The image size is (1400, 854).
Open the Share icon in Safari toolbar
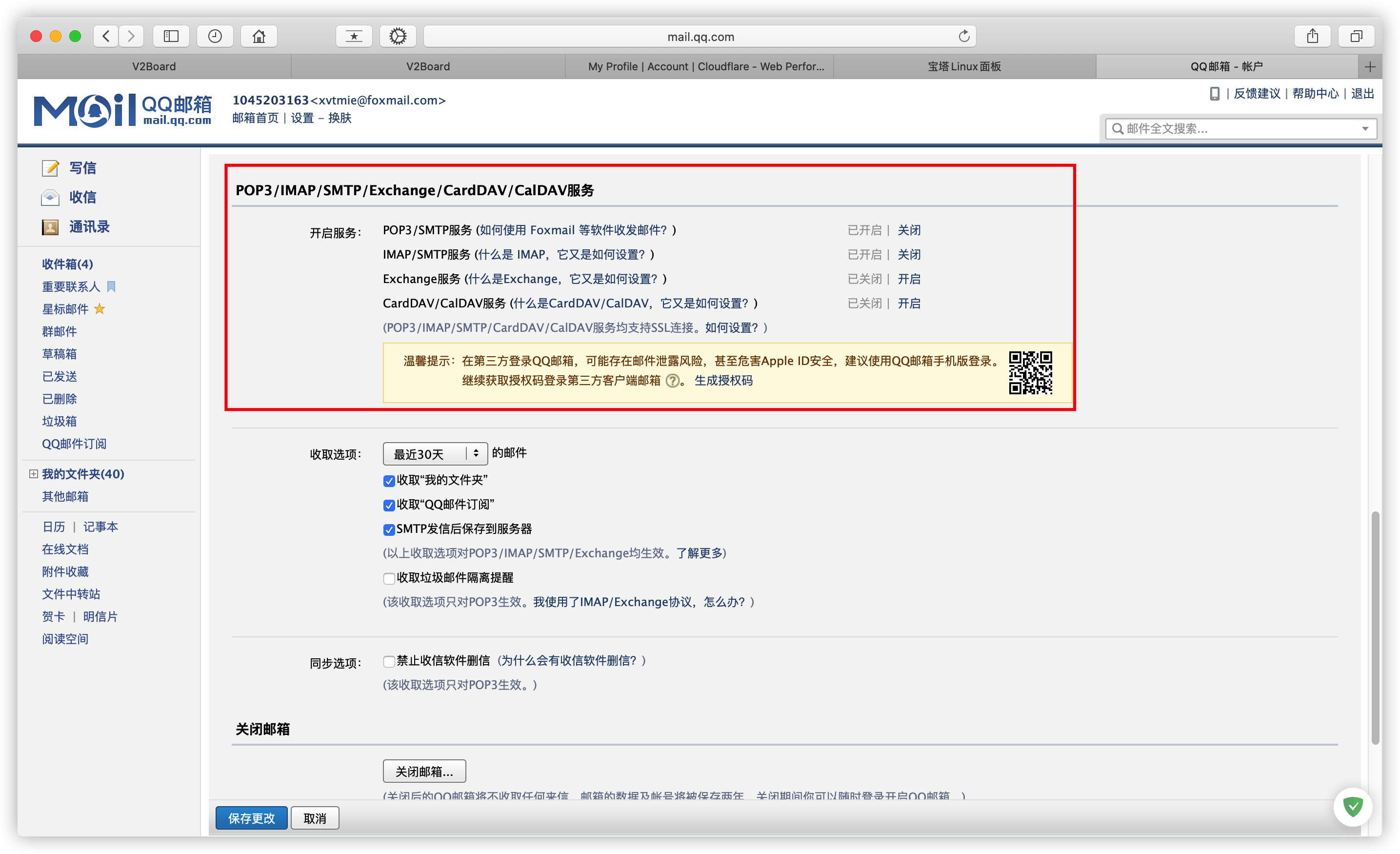tap(1312, 37)
